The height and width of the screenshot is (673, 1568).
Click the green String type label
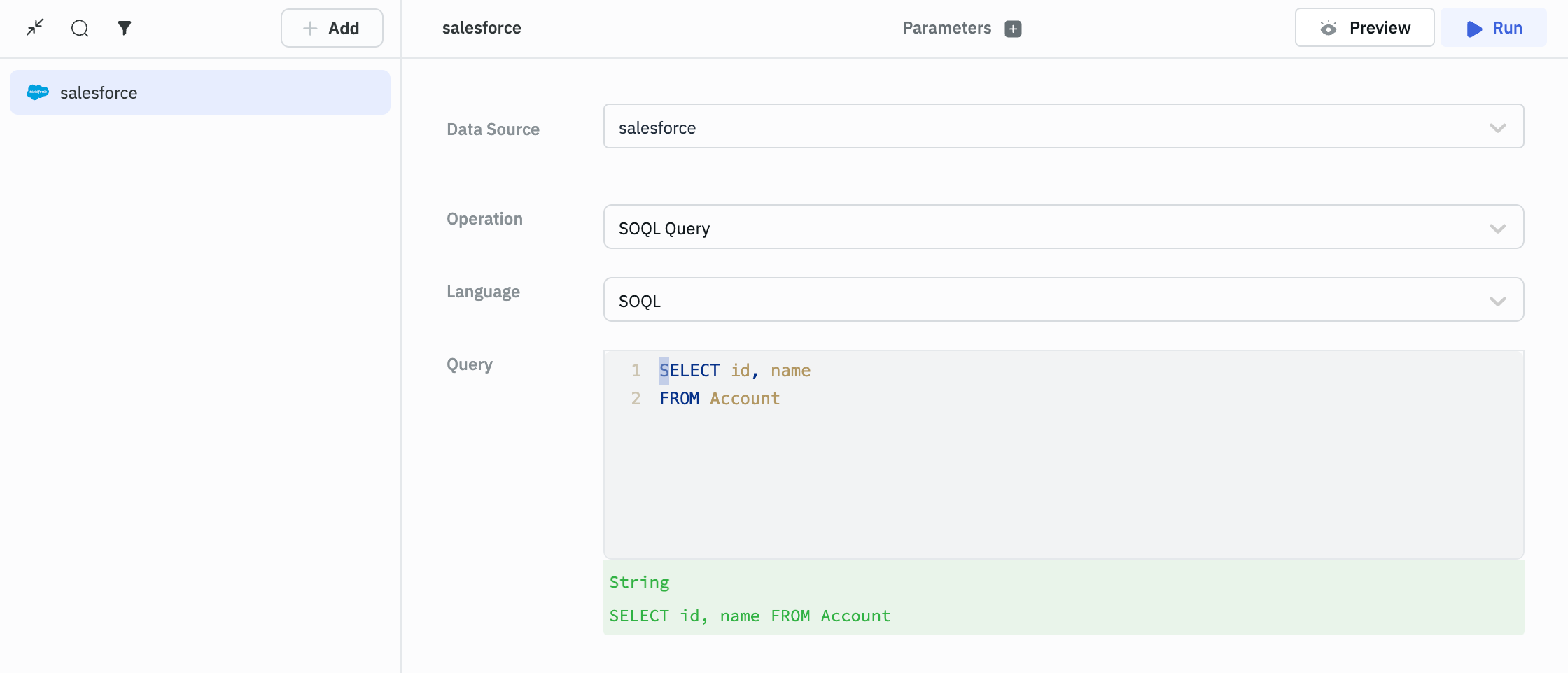(639, 582)
